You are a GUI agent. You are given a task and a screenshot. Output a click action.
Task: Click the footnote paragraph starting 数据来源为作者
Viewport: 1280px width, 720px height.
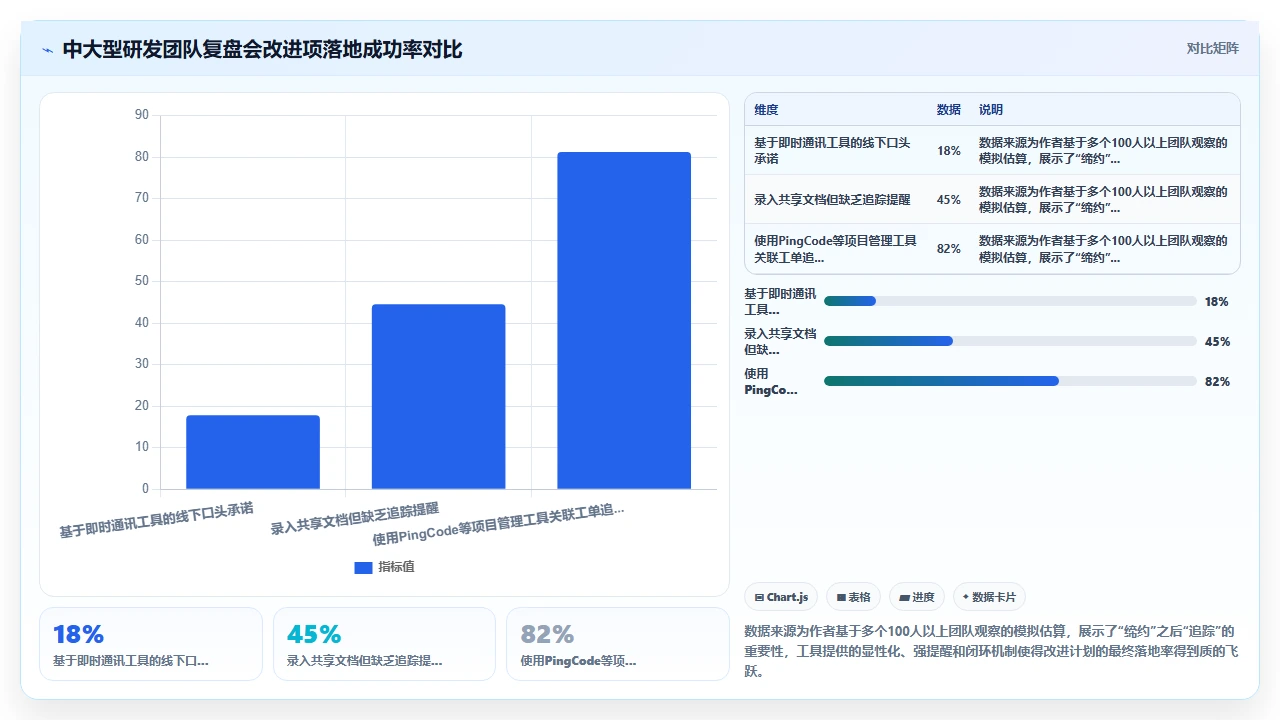pyautogui.click(x=992, y=652)
